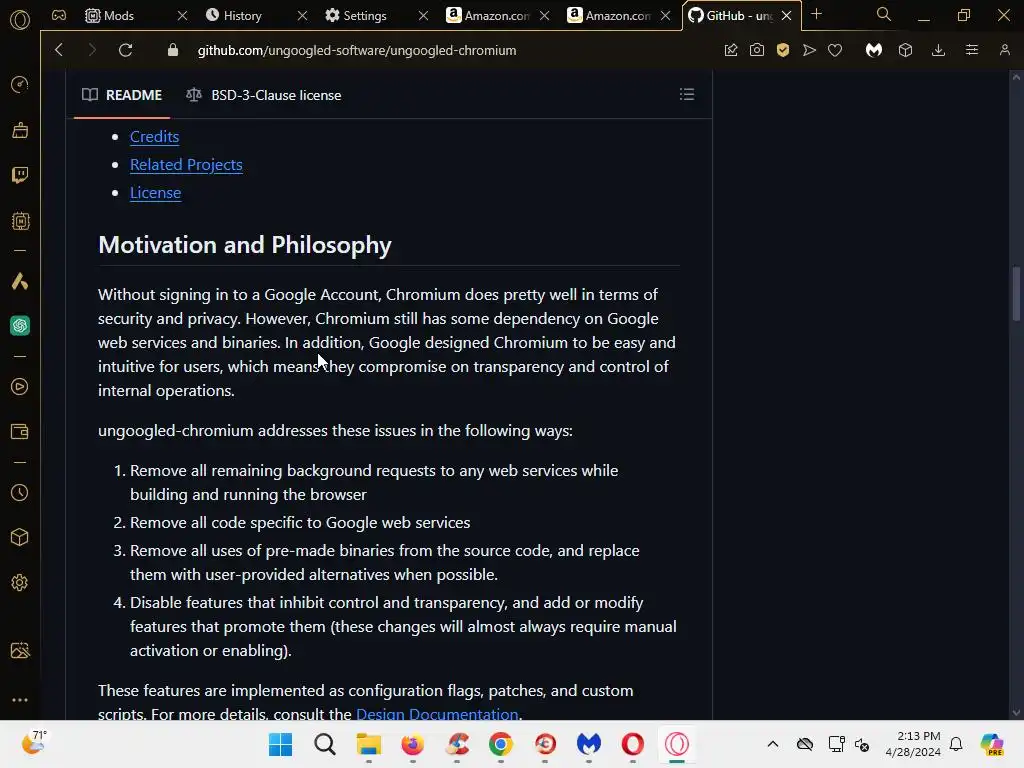The width and height of the screenshot is (1024, 768).
Task: Open History clock icon in sidebar
Action: [20, 492]
